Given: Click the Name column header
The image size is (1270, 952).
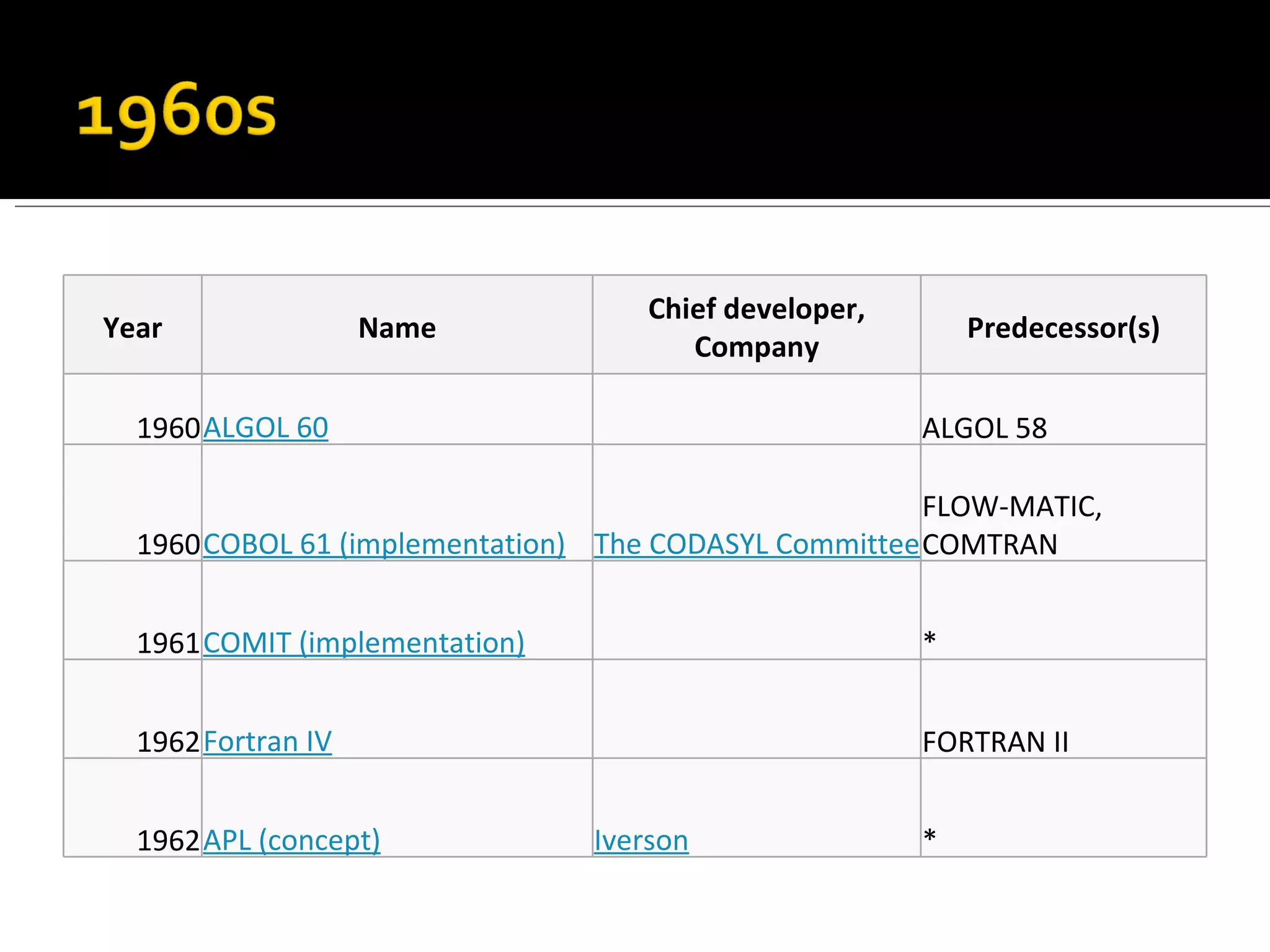Looking at the screenshot, I should pyautogui.click(x=397, y=328).
